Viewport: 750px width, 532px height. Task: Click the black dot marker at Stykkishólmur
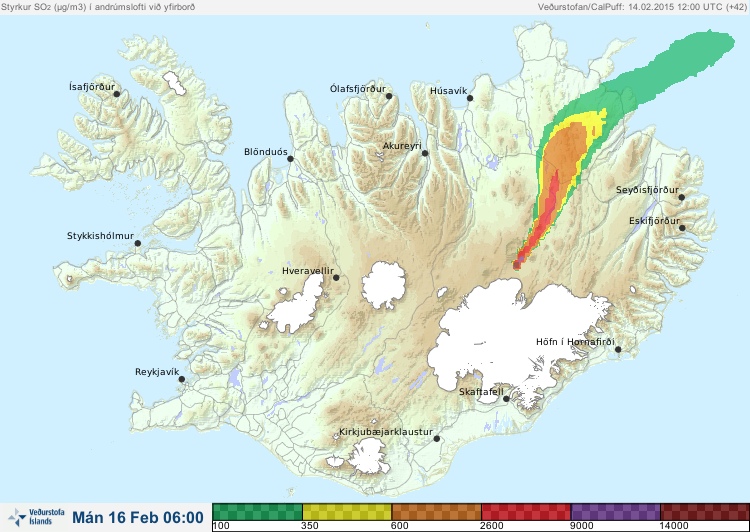tap(138, 244)
